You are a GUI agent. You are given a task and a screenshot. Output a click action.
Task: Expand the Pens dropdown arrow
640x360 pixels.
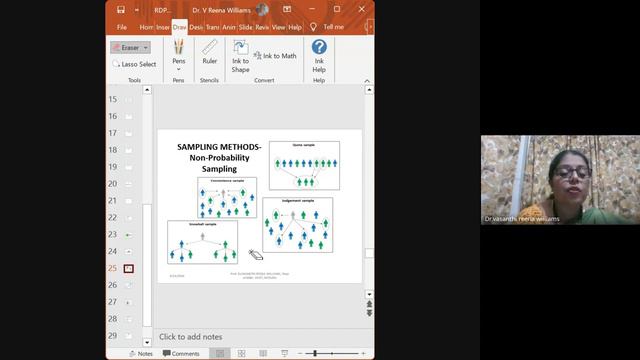pos(178,69)
